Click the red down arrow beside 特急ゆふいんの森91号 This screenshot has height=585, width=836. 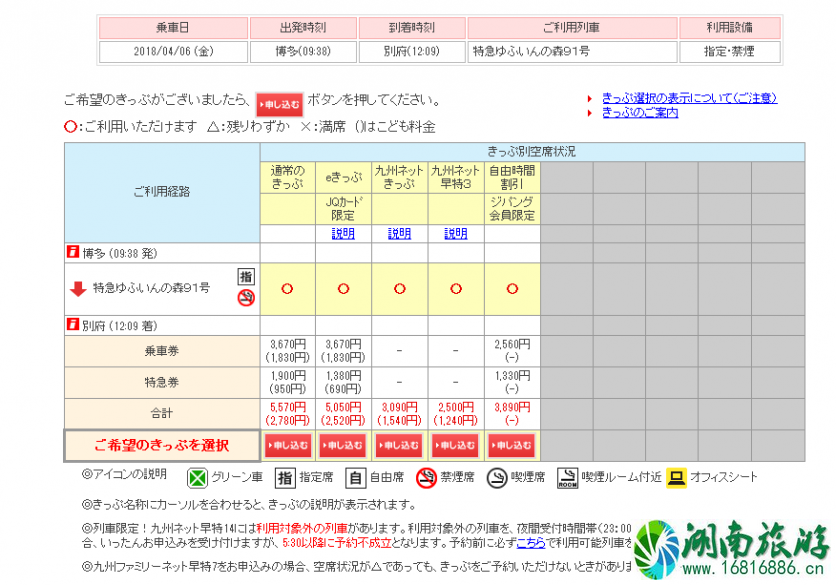click(x=78, y=289)
